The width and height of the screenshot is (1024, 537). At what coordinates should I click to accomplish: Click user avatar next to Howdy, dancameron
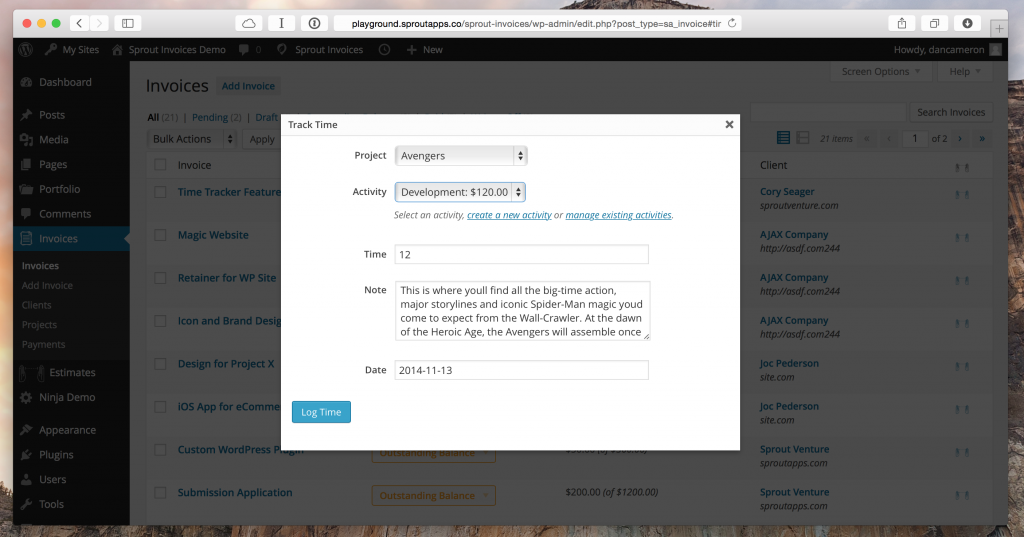coord(995,50)
